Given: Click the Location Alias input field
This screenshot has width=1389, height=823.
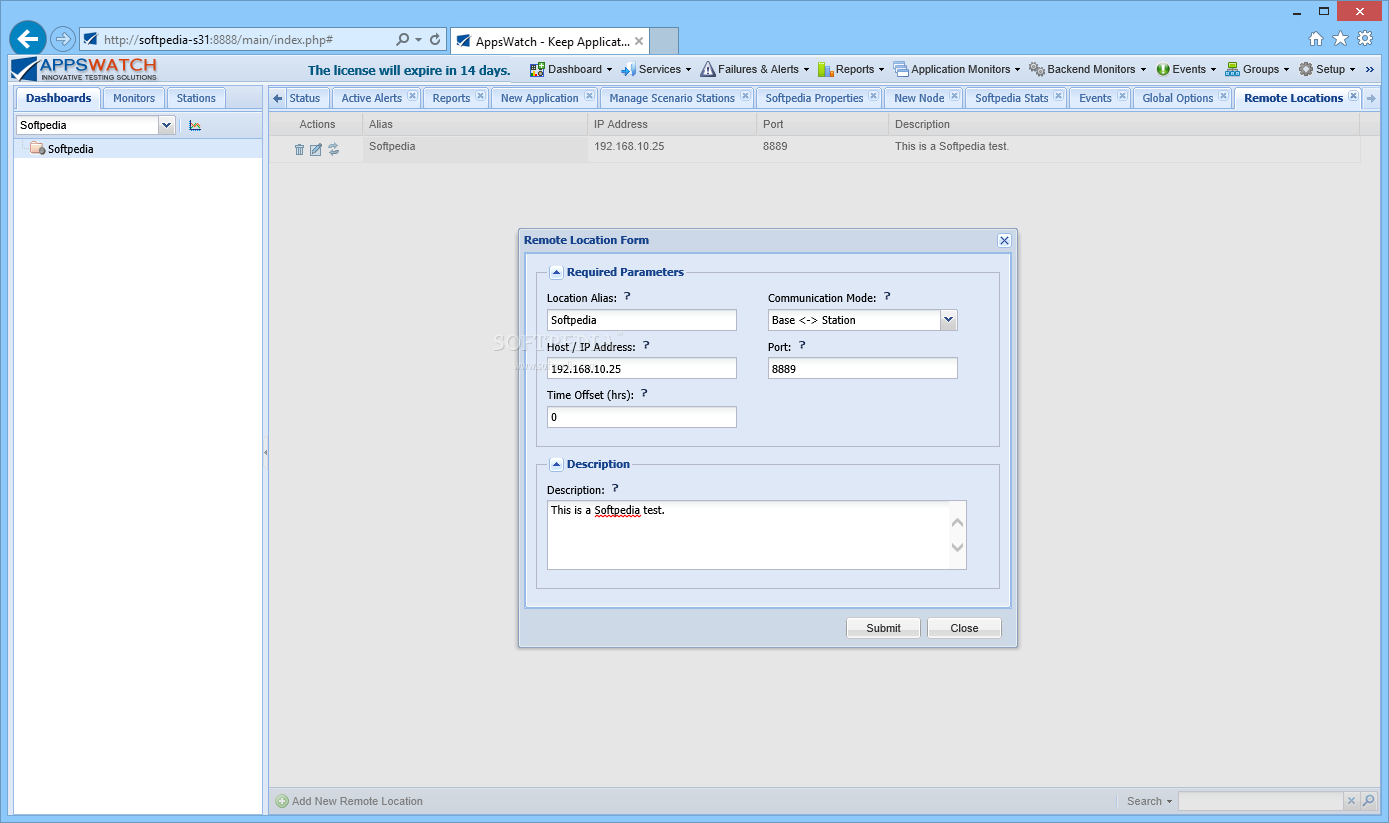Looking at the screenshot, I should click(641, 320).
